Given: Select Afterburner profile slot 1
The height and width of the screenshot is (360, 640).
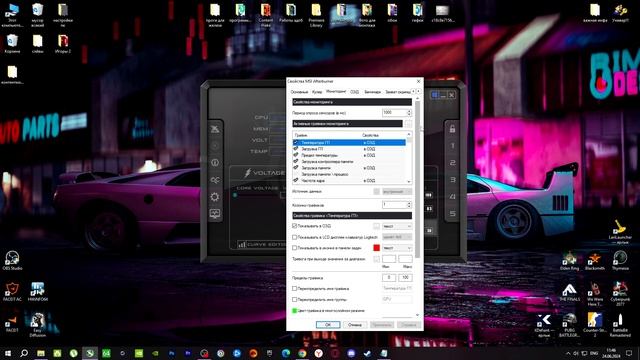Looking at the screenshot, I should [x=452, y=146].
